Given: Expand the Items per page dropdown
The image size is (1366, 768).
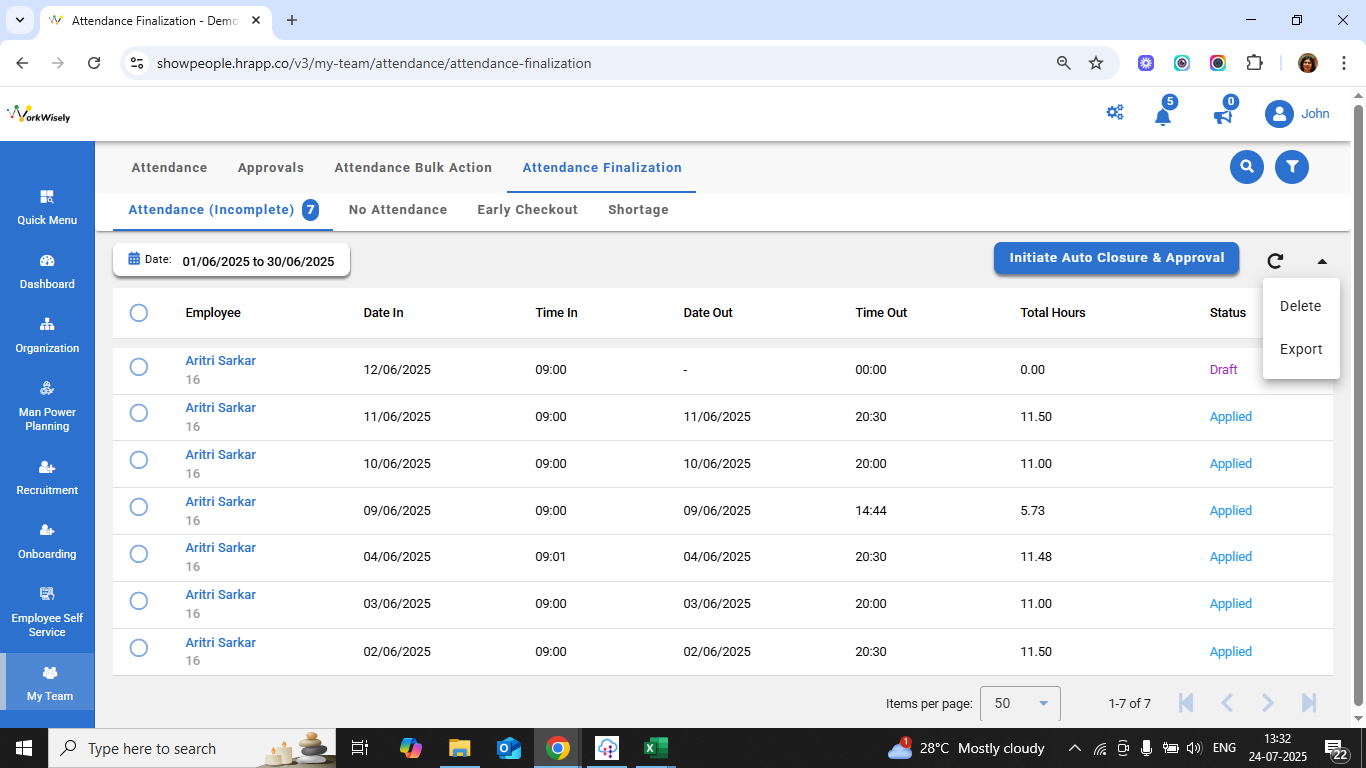Looking at the screenshot, I should tap(1020, 703).
